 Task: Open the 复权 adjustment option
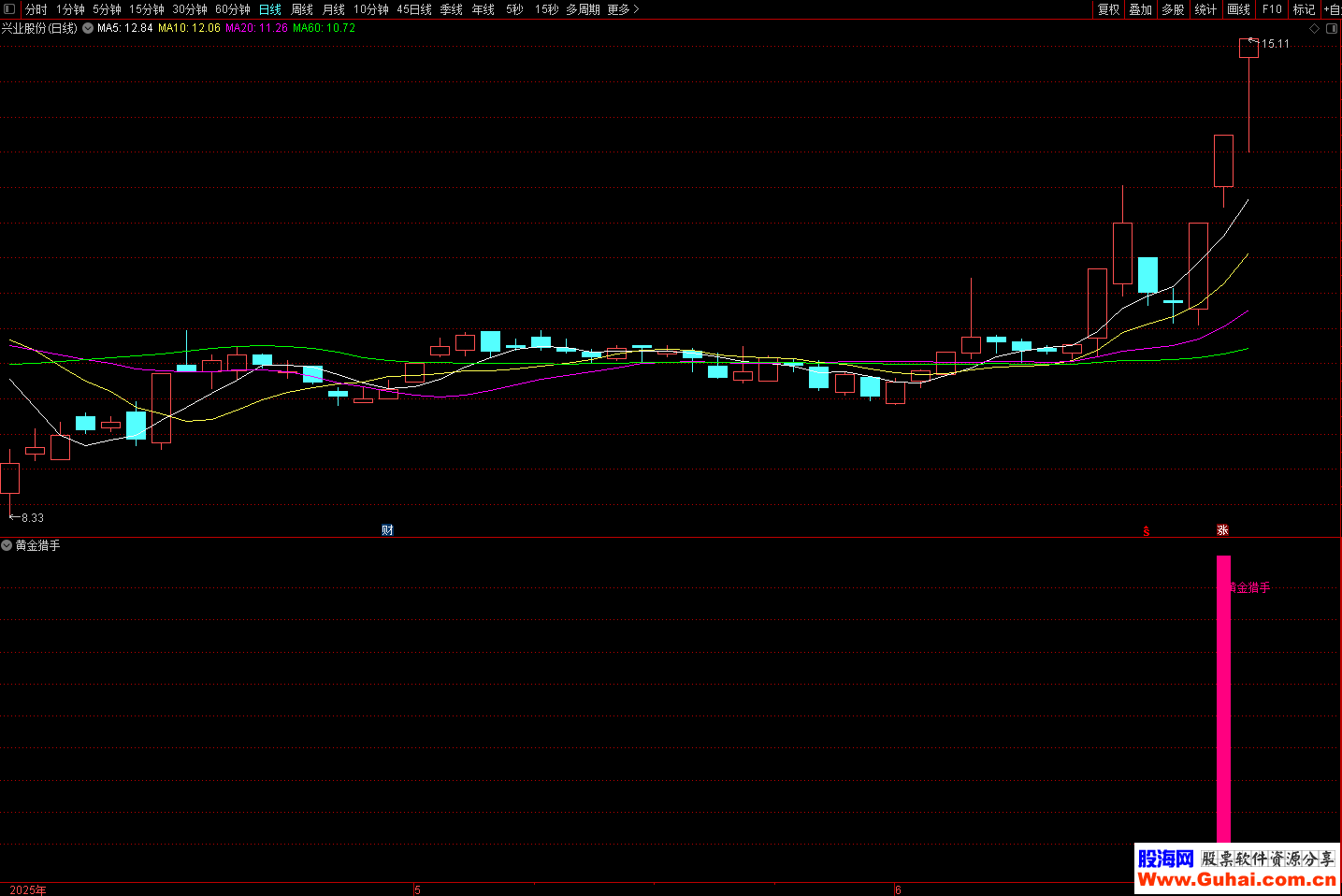(1109, 9)
